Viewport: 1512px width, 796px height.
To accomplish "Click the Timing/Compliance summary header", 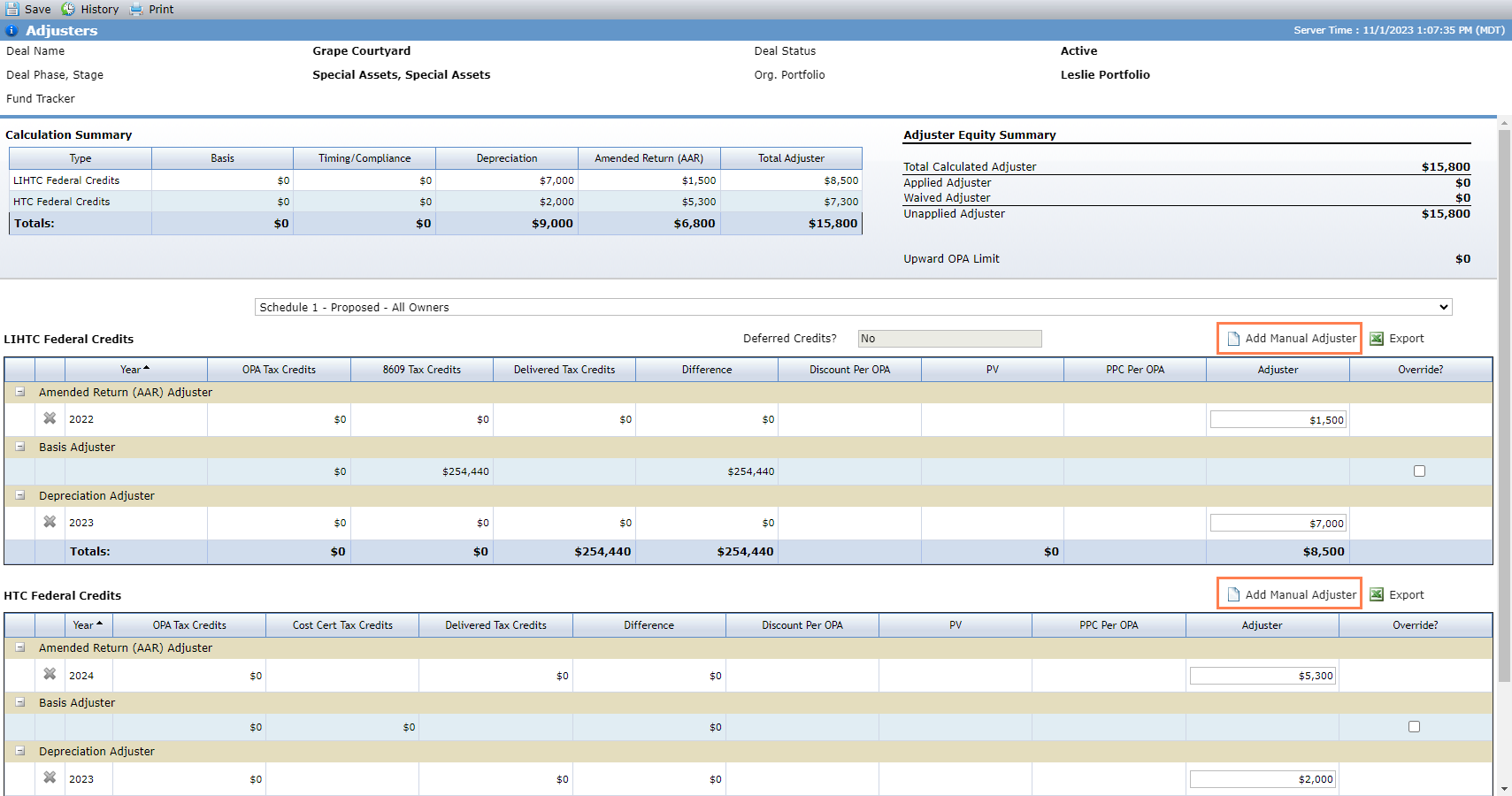I will point(365,158).
